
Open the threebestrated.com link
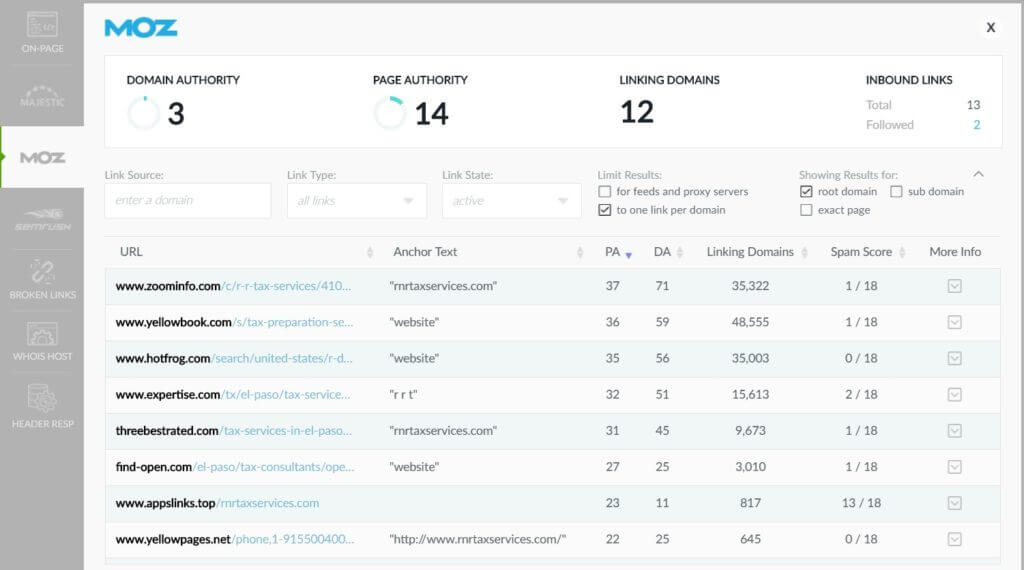(x=234, y=431)
